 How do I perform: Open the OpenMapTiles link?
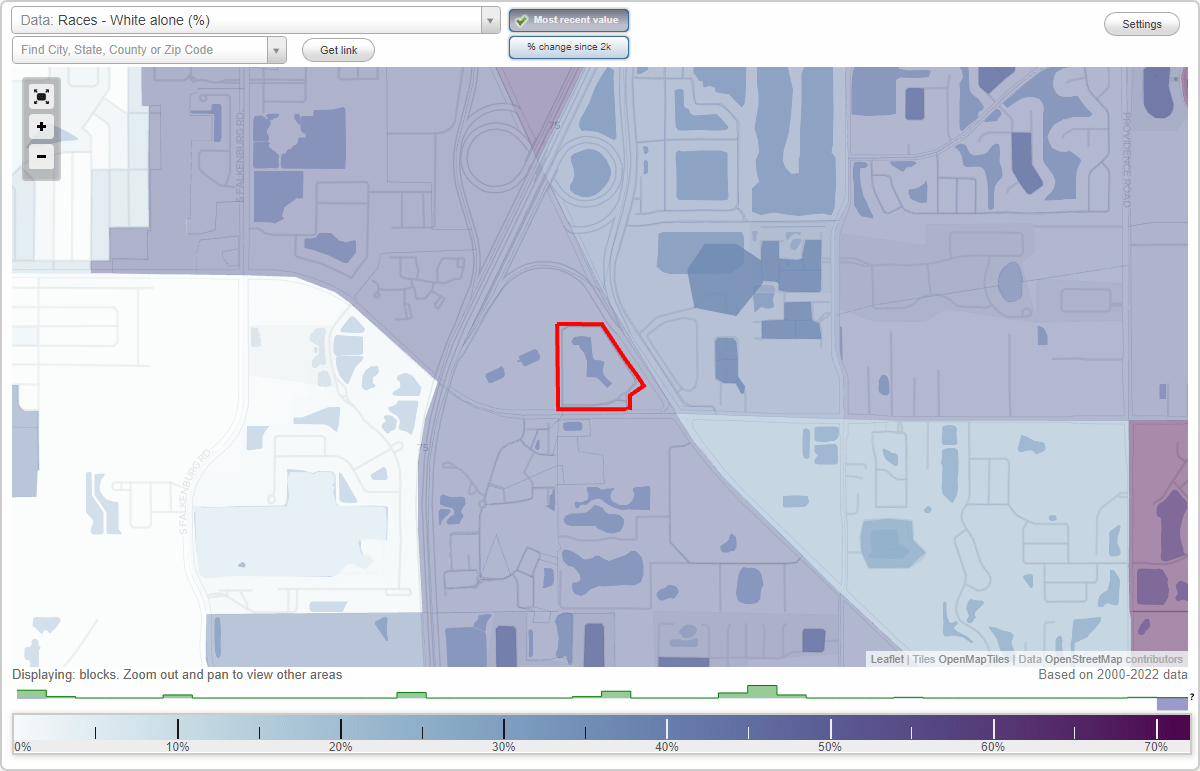(x=974, y=659)
